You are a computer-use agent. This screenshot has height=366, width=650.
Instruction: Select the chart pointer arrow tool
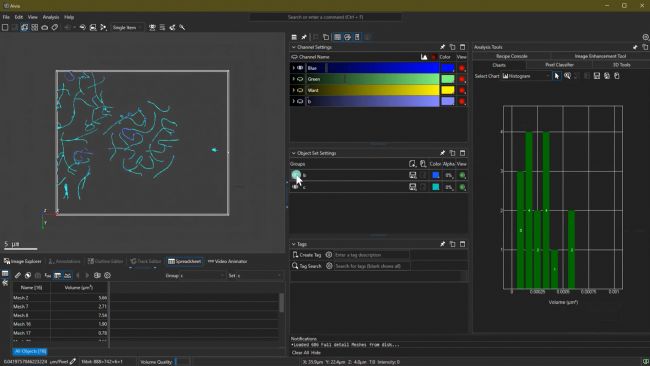pos(557,76)
